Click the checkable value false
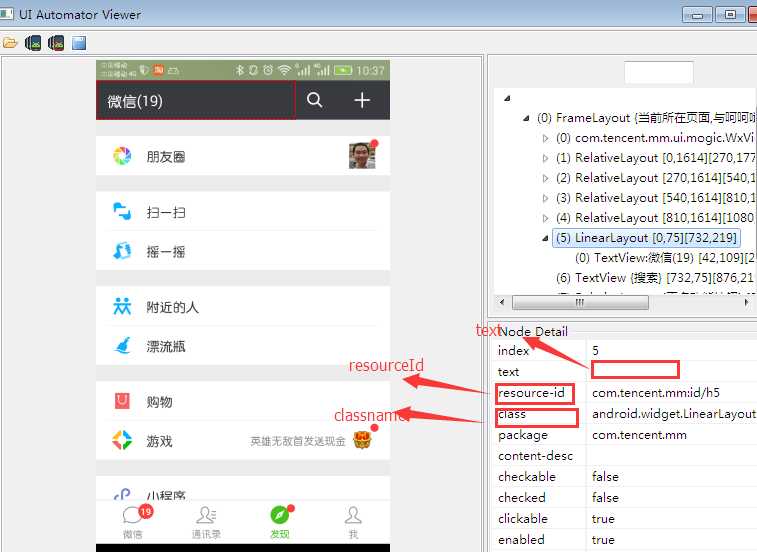 coord(605,477)
